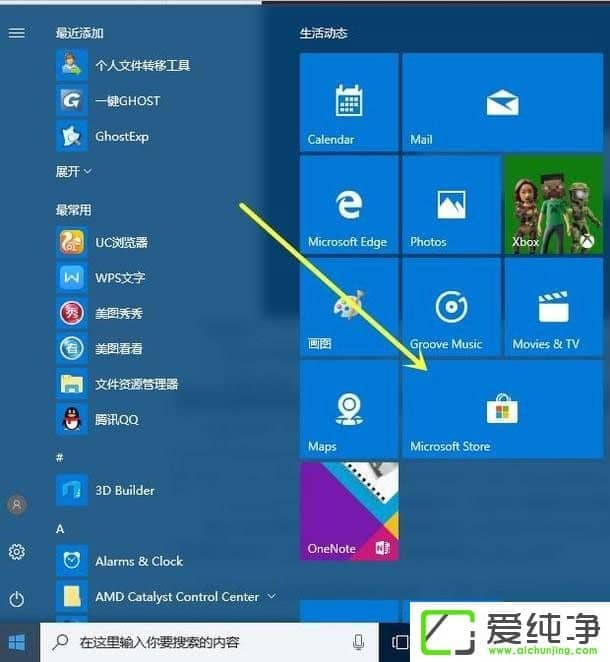
Task: Click the microphone icon in search box
Action: tap(358, 642)
